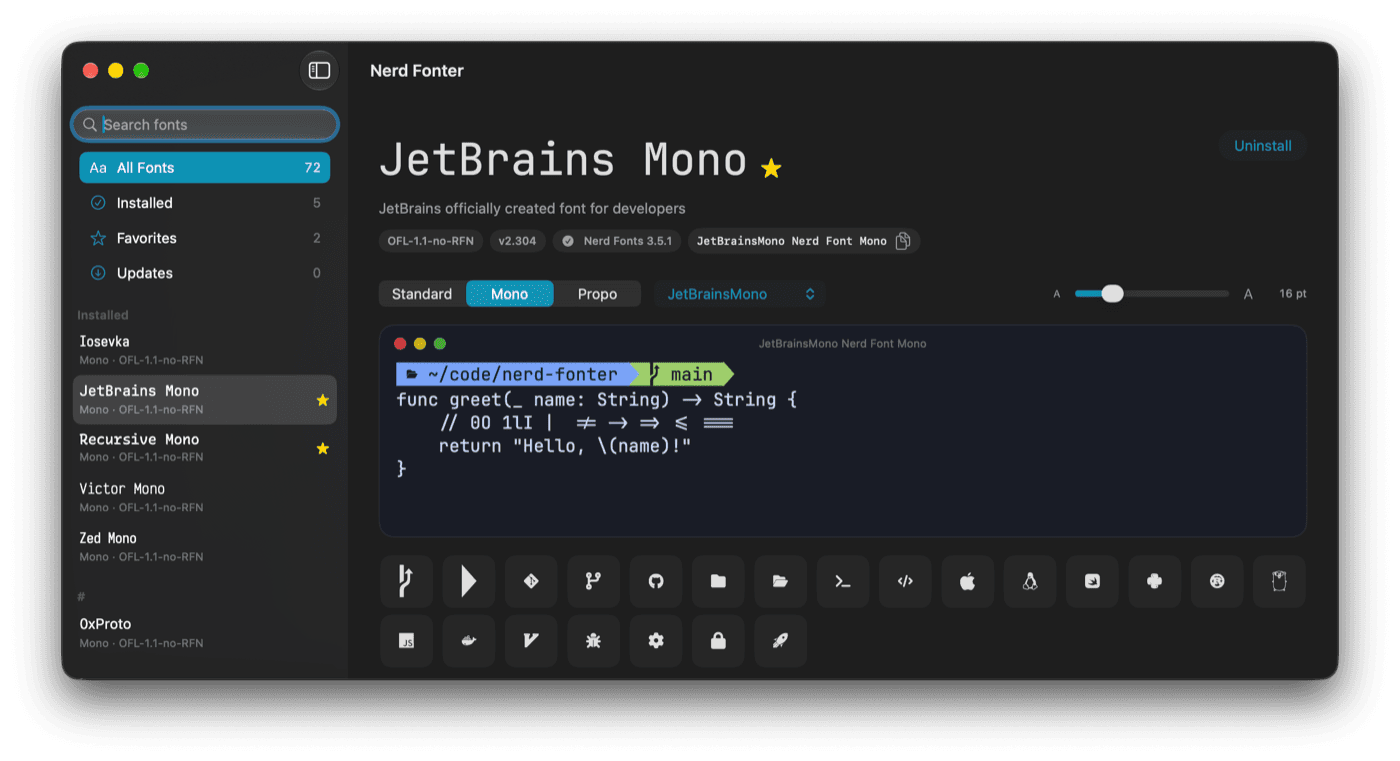
Task: Open the Updates filter
Action: [x=205, y=273]
